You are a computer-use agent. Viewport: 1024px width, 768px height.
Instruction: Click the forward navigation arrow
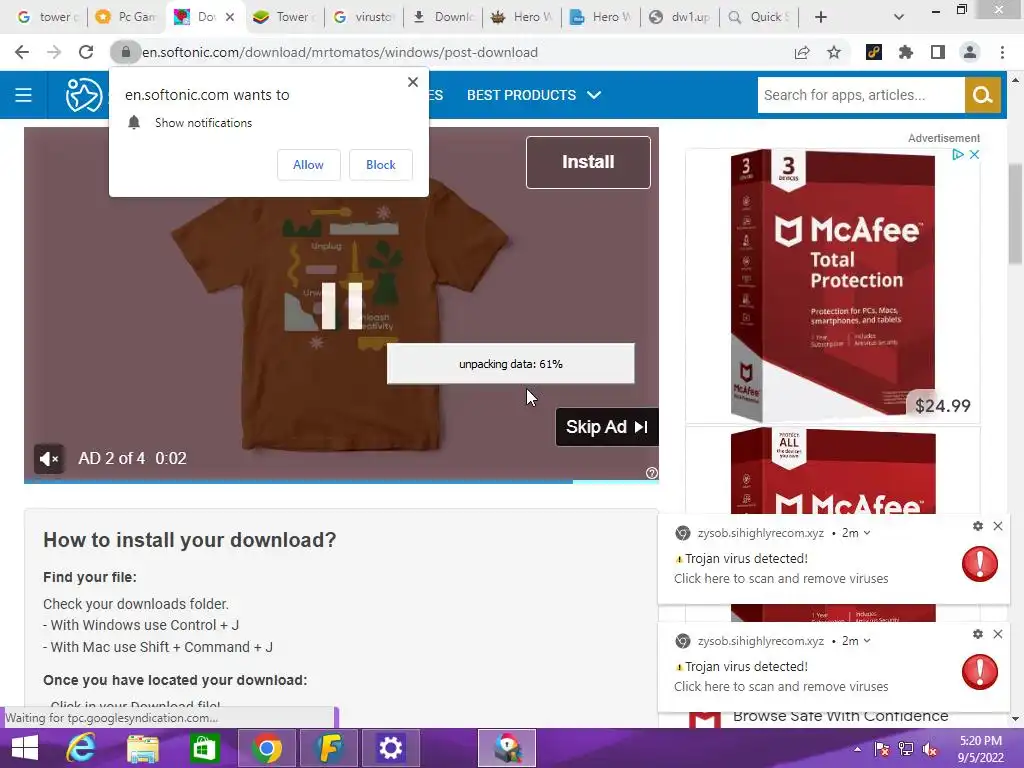pos(54,52)
